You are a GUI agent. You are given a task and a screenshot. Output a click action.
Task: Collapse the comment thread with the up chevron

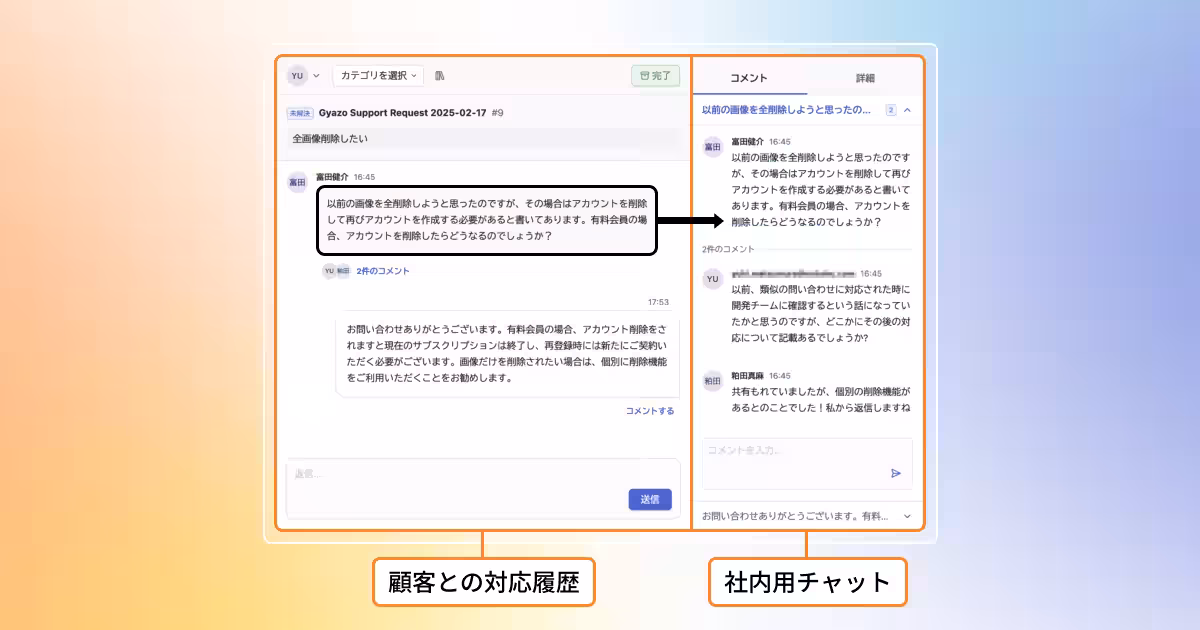[x=907, y=110]
